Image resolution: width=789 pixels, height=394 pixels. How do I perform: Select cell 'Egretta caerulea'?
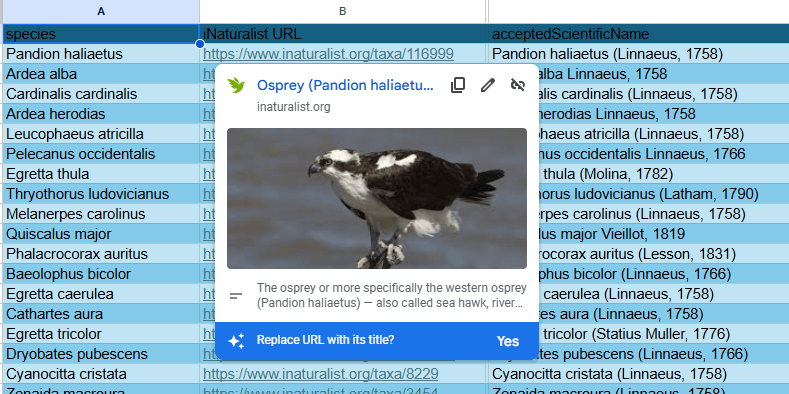click(101, 294)
